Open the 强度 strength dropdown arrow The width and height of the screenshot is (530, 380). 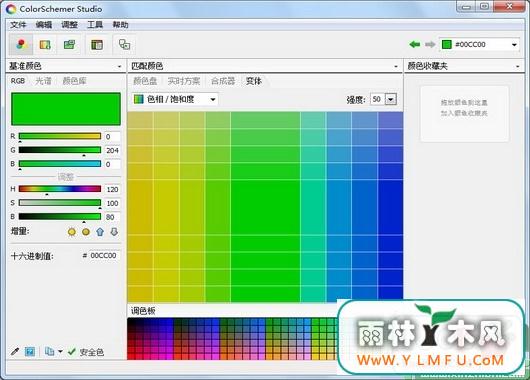[391, 99]
